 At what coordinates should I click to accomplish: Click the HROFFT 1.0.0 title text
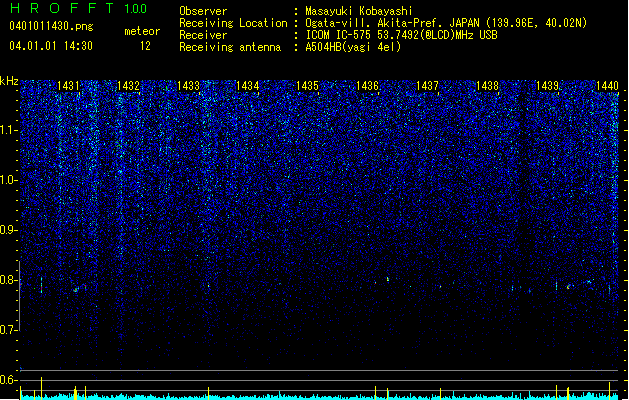[x=79, y=8]
